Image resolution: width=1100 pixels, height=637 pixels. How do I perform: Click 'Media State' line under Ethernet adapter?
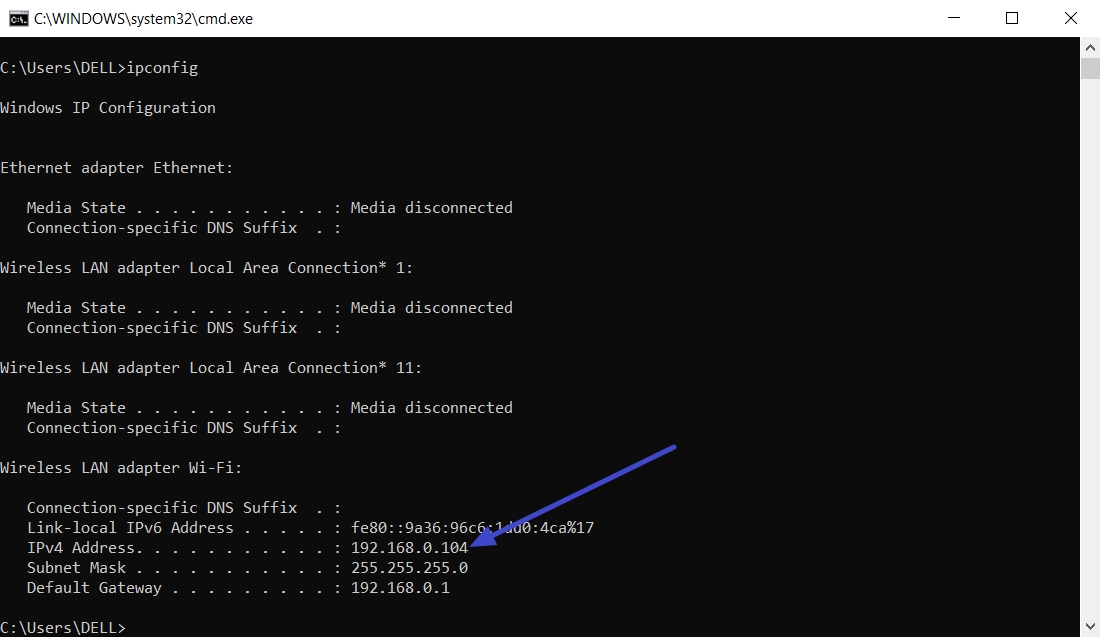[x=269, y=208]
